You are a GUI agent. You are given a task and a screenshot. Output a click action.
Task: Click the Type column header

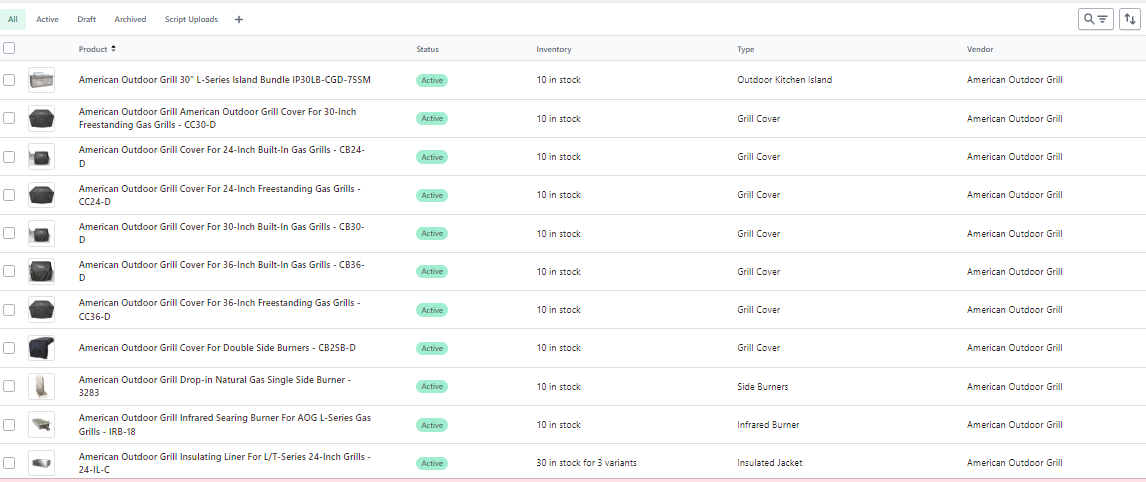coord(745,49)
